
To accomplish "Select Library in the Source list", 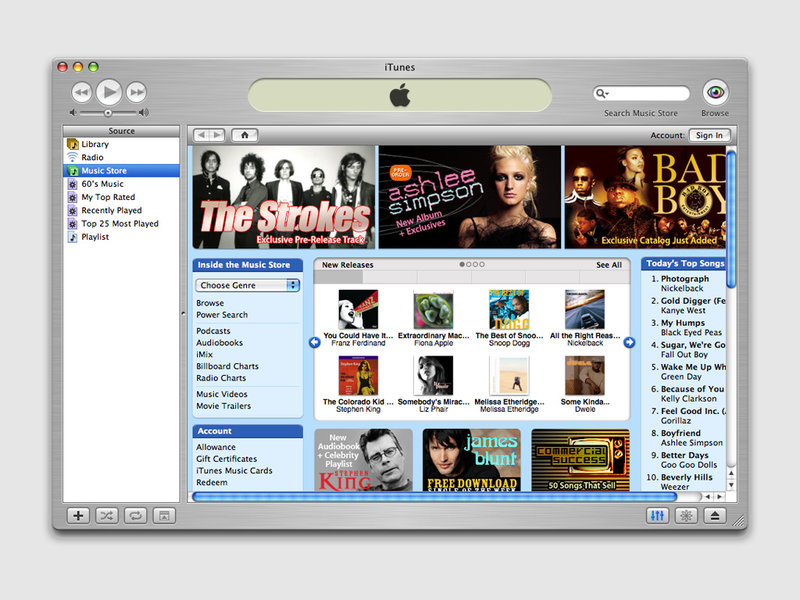I will pos(121,144).
